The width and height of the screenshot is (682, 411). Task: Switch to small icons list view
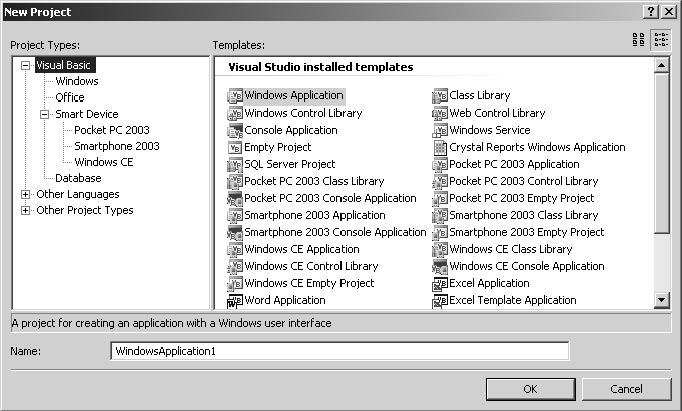tap(661, 40)
